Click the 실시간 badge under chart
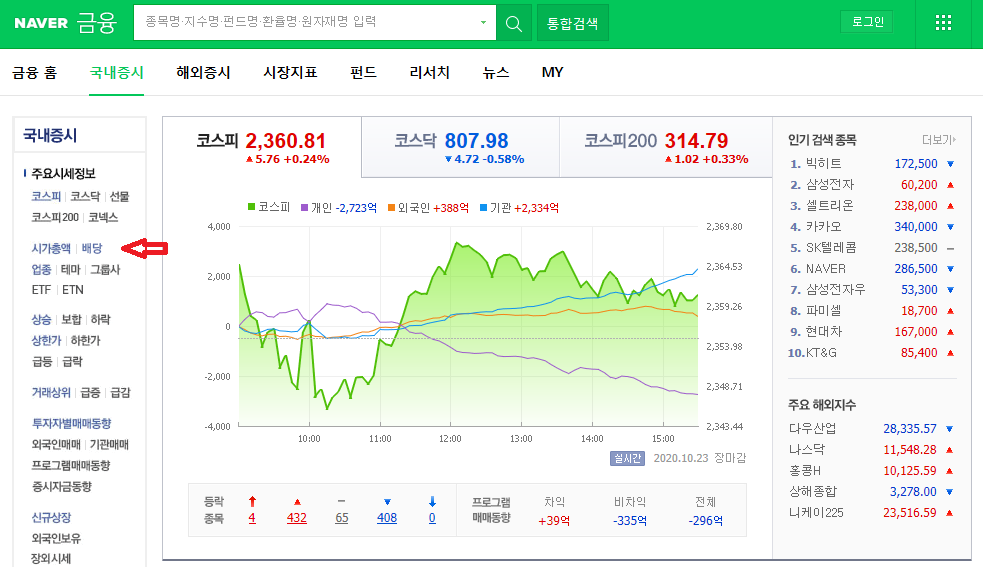 [627, 458]
